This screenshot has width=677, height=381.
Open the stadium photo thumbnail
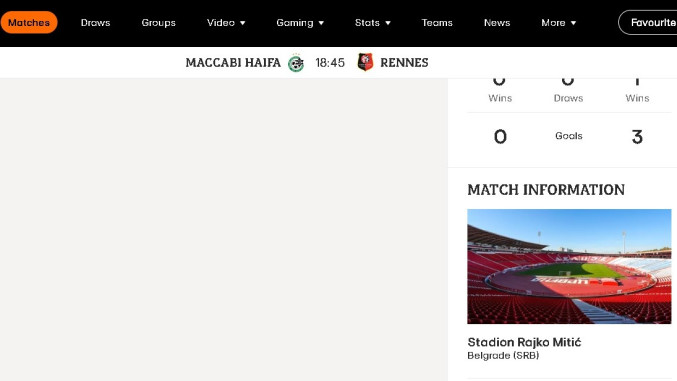click(569, 267)
